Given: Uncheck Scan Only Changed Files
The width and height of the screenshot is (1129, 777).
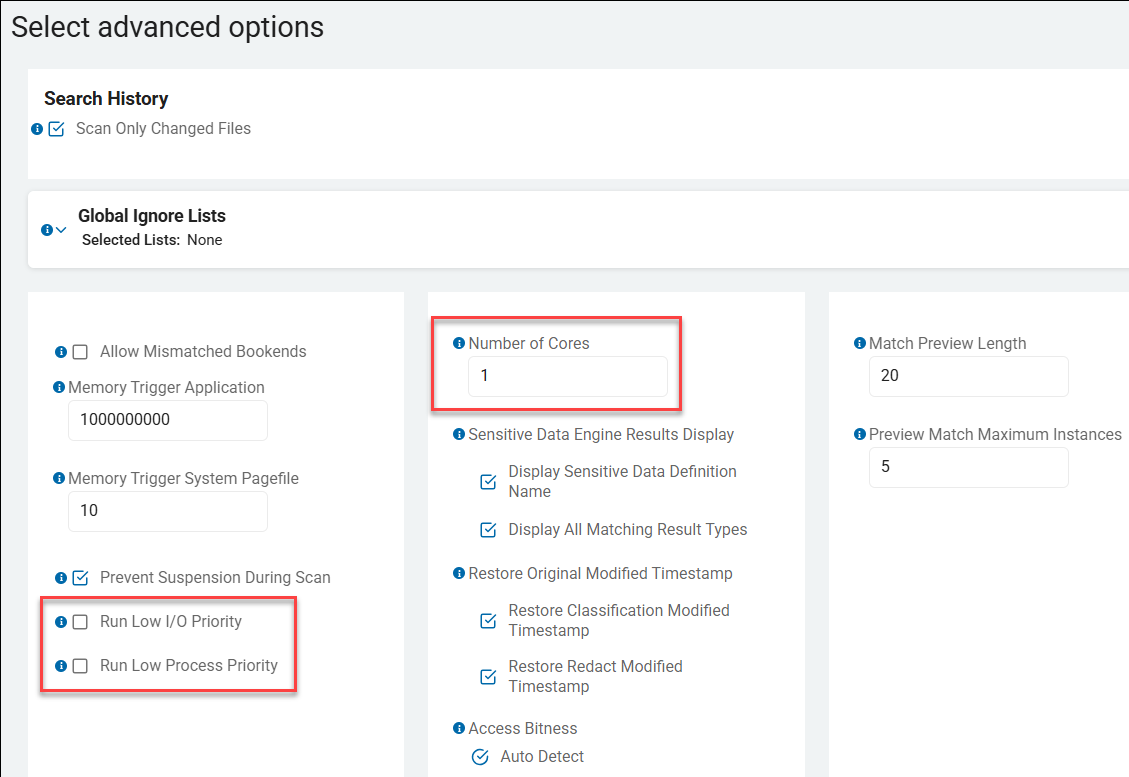Looking at the screenshot, I should [57, 129].
